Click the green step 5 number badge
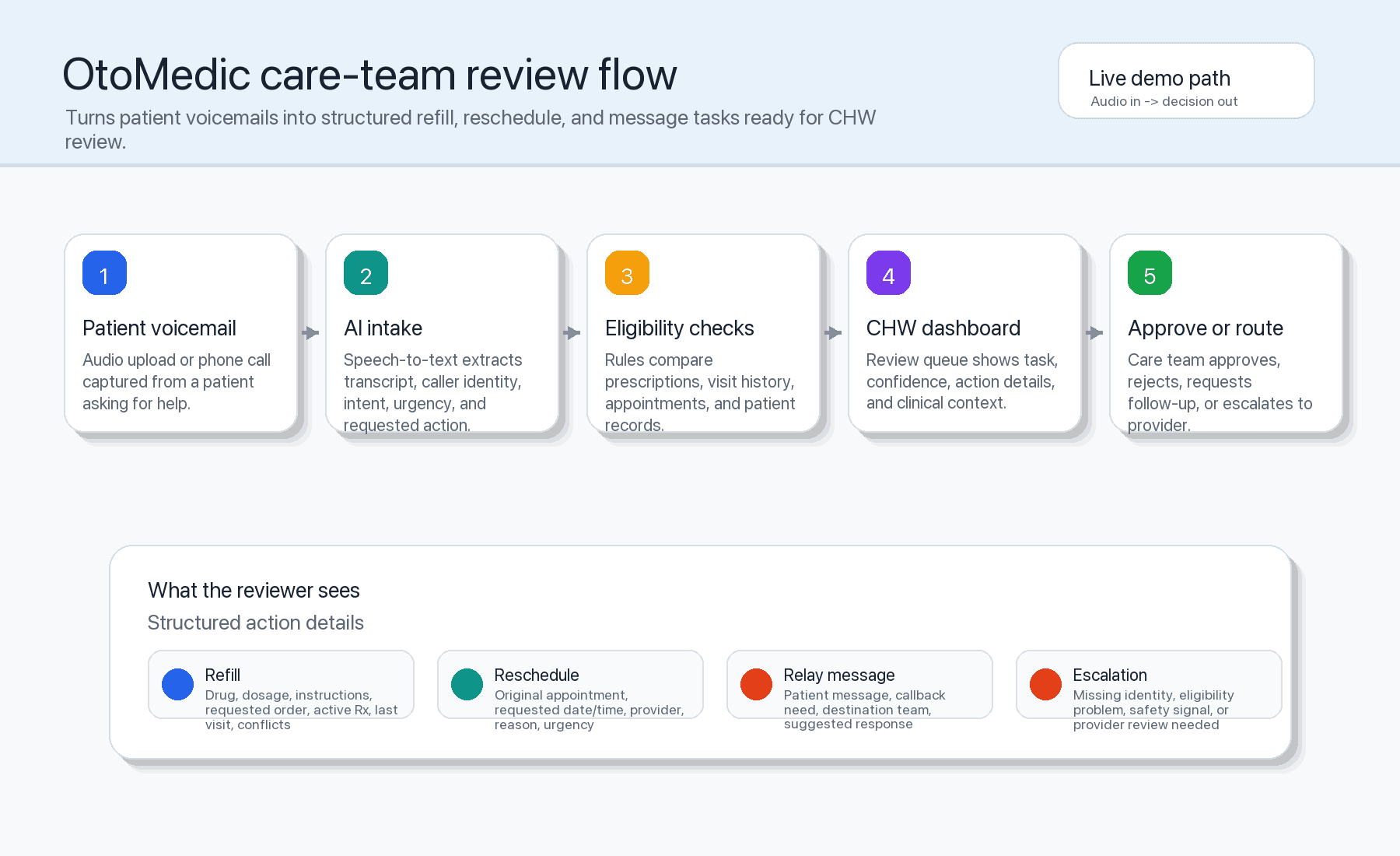The height and width of the screenshot is (856, 1400). pos(1150,273)
